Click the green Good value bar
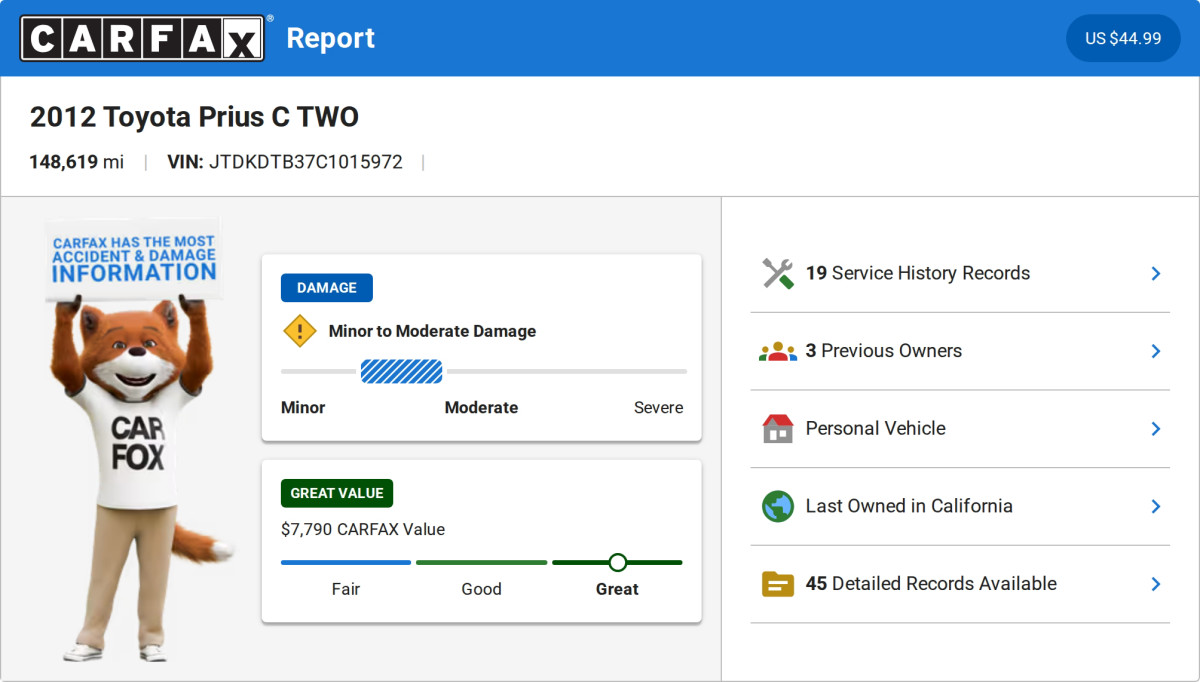 482,562
